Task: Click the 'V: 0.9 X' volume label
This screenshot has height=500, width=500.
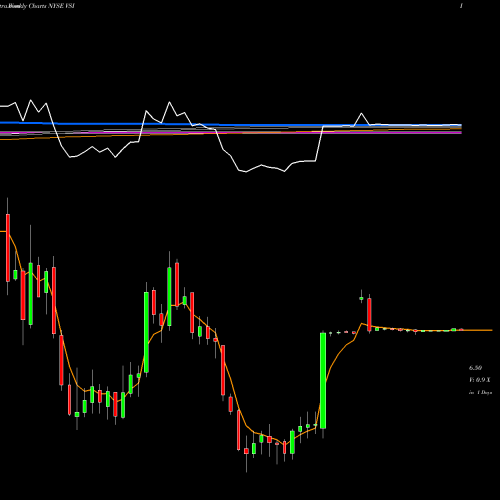Action: [x=479, y=380]
